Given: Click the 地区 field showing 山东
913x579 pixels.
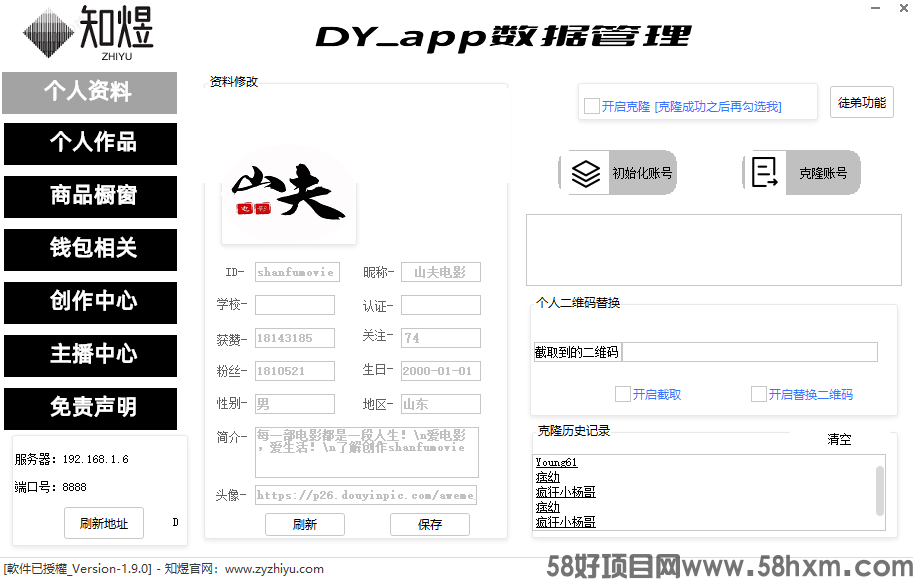Looking at the screenshot, I should click(x=441, y=404).
